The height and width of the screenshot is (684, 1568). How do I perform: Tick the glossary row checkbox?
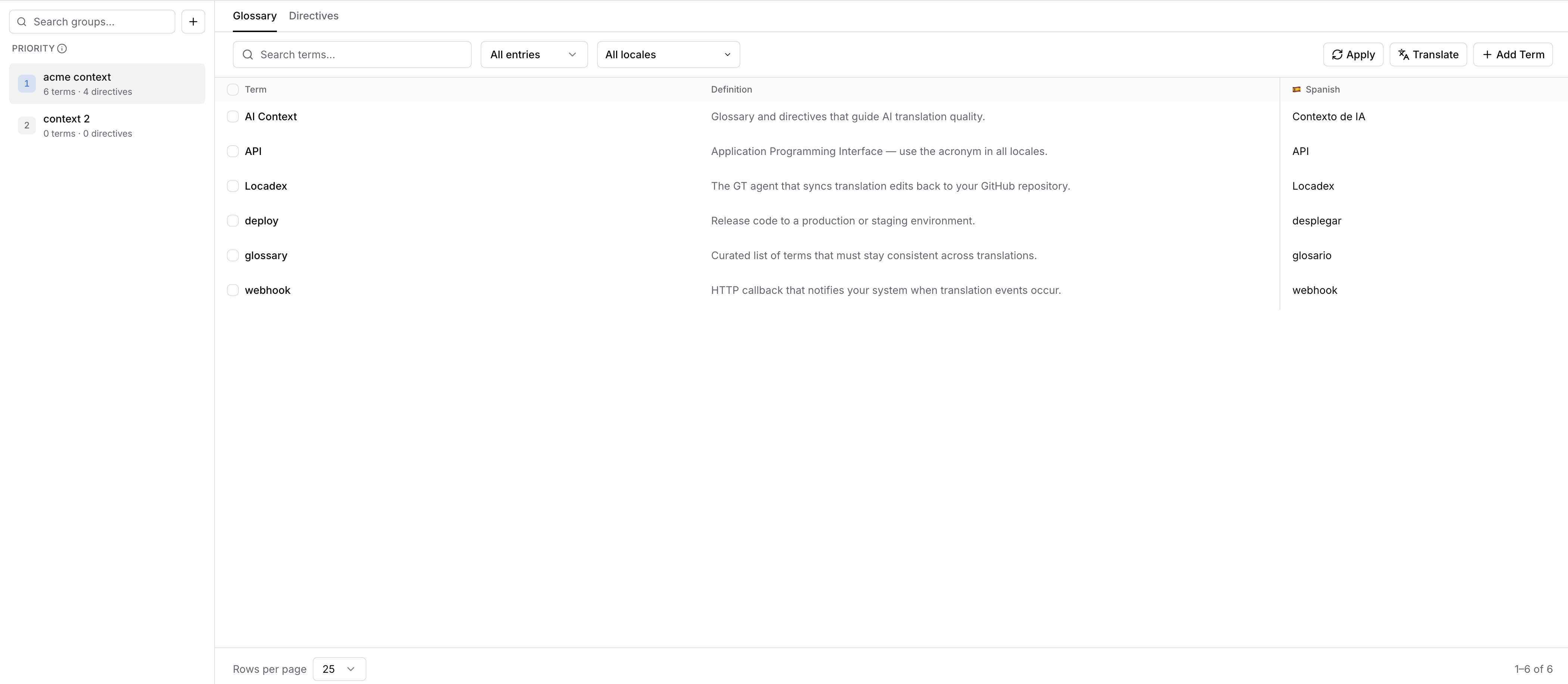click(232, 255)
